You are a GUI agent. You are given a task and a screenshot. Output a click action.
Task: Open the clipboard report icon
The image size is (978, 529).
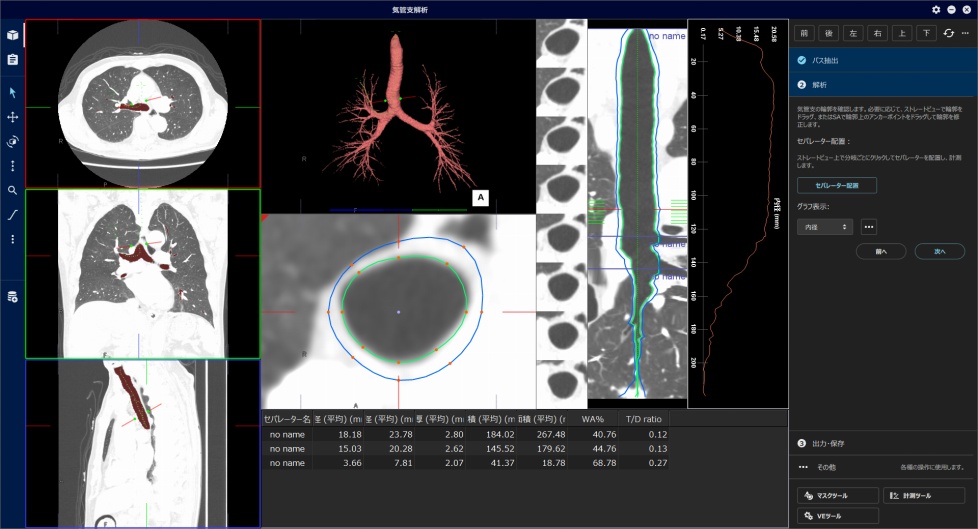click(13, 59)
